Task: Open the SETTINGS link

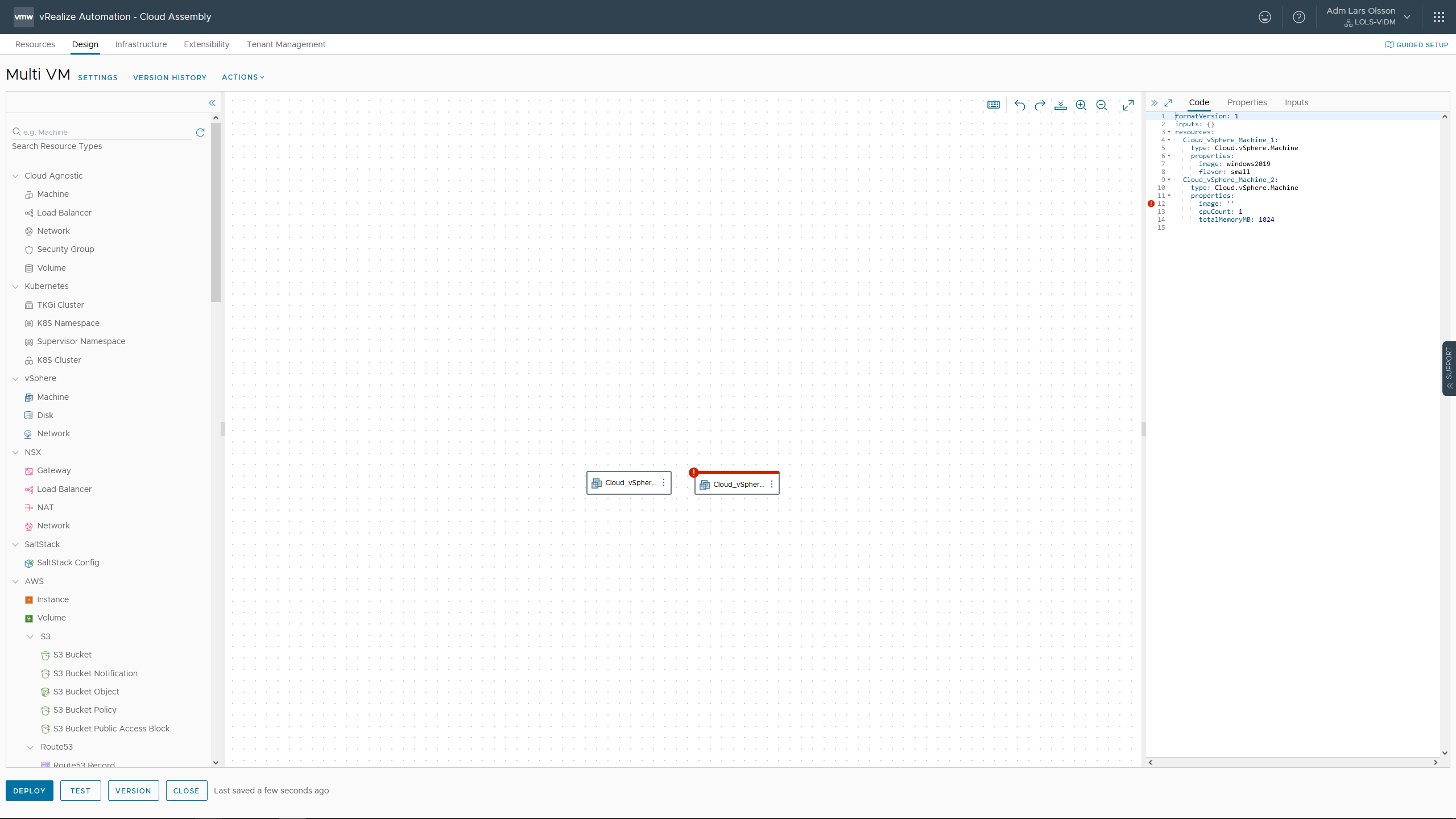Action: (x=98, y=78)
